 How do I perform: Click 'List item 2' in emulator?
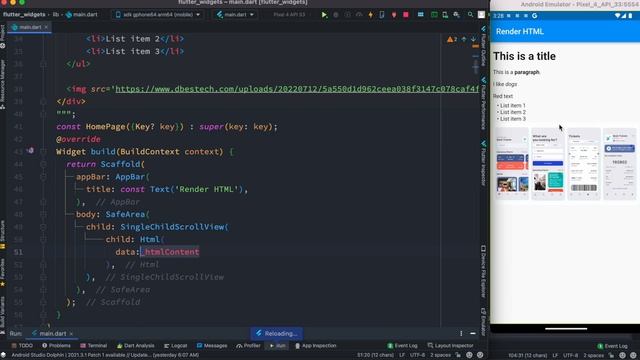coord(513,112)
